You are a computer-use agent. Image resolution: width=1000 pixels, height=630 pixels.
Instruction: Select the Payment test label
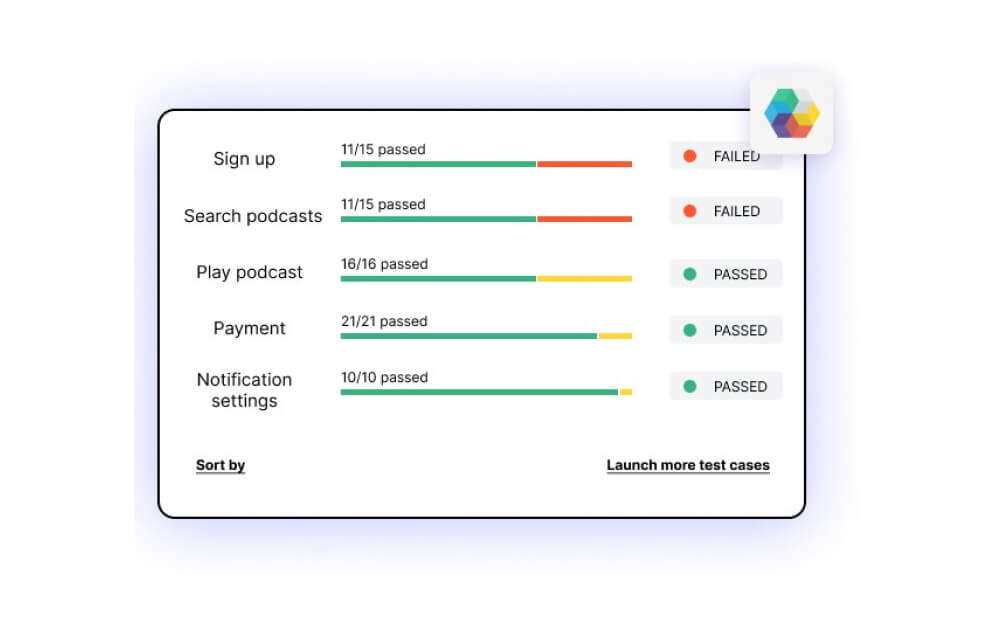click(x=249, y=328)
